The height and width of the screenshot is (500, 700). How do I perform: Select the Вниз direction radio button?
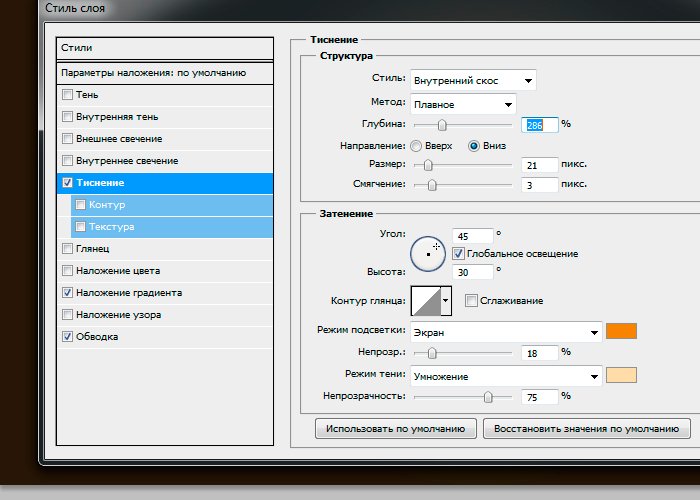[x=474, y=146]
